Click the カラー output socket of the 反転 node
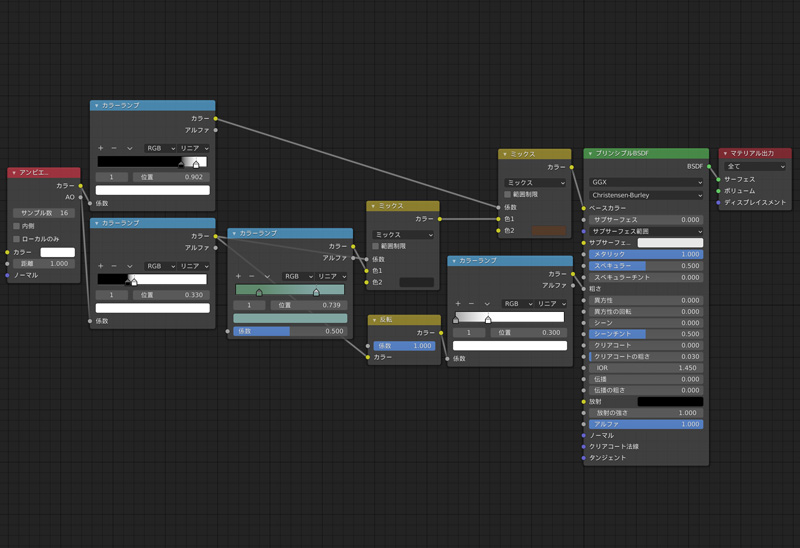The image size is (800, 548). [x=441, y=333]
